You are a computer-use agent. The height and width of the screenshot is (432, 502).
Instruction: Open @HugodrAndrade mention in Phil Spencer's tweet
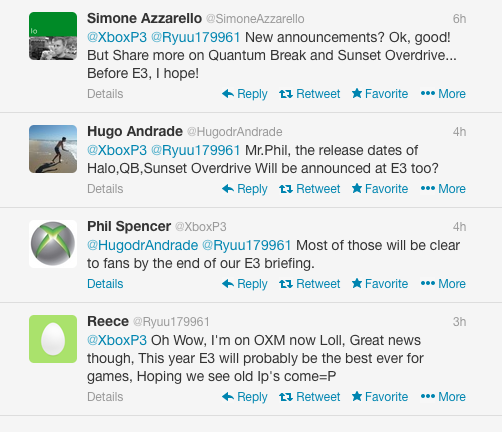(x=142, y=245)
